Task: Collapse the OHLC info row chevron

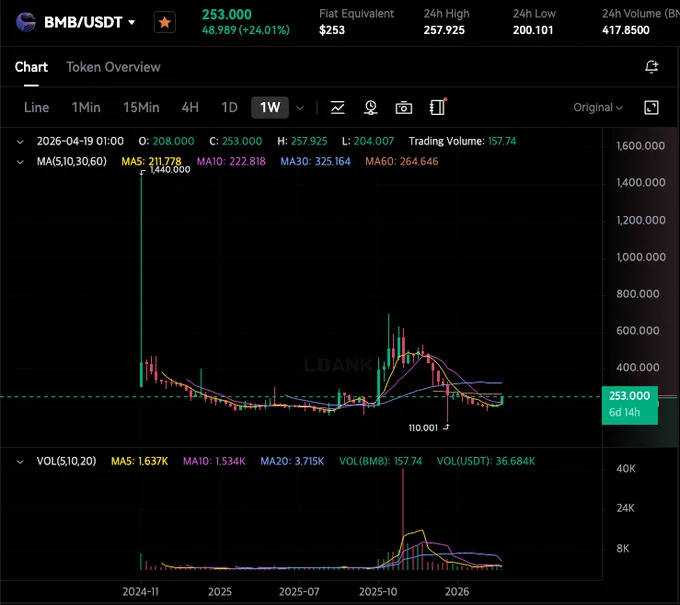Action: 20,141
